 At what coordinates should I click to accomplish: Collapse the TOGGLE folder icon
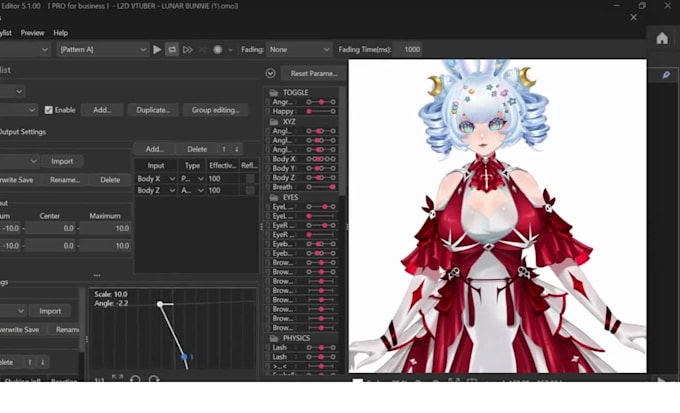[274, 92]
